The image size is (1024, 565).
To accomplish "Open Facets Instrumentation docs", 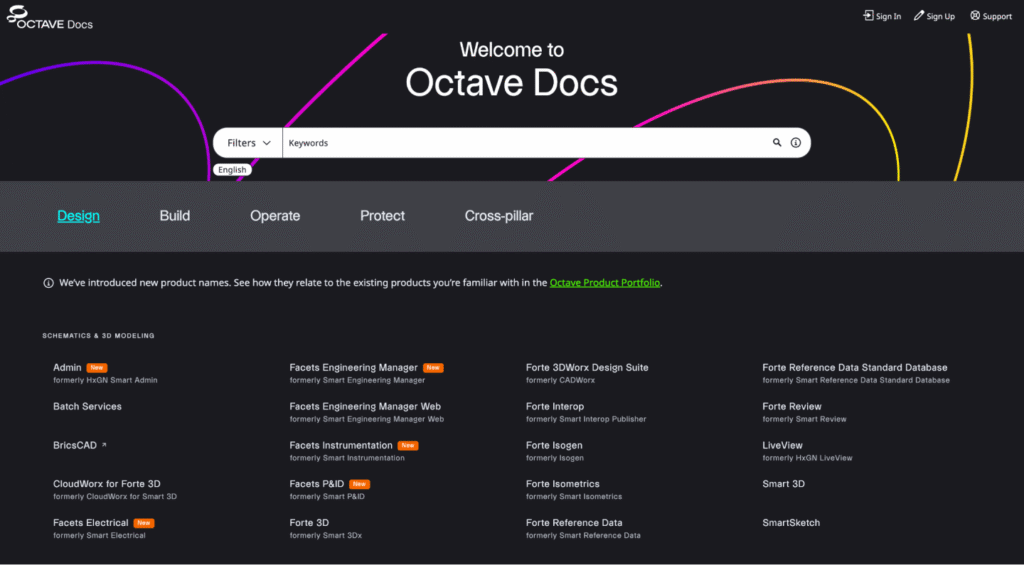I will point(341,445).
